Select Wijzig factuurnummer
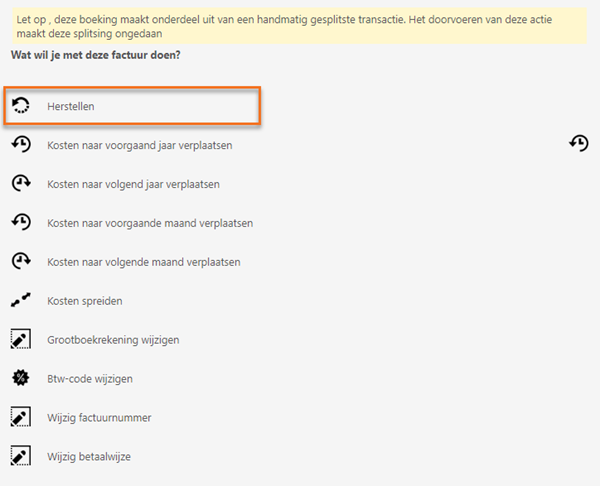600x486 pixels. [x=99, y=418]
